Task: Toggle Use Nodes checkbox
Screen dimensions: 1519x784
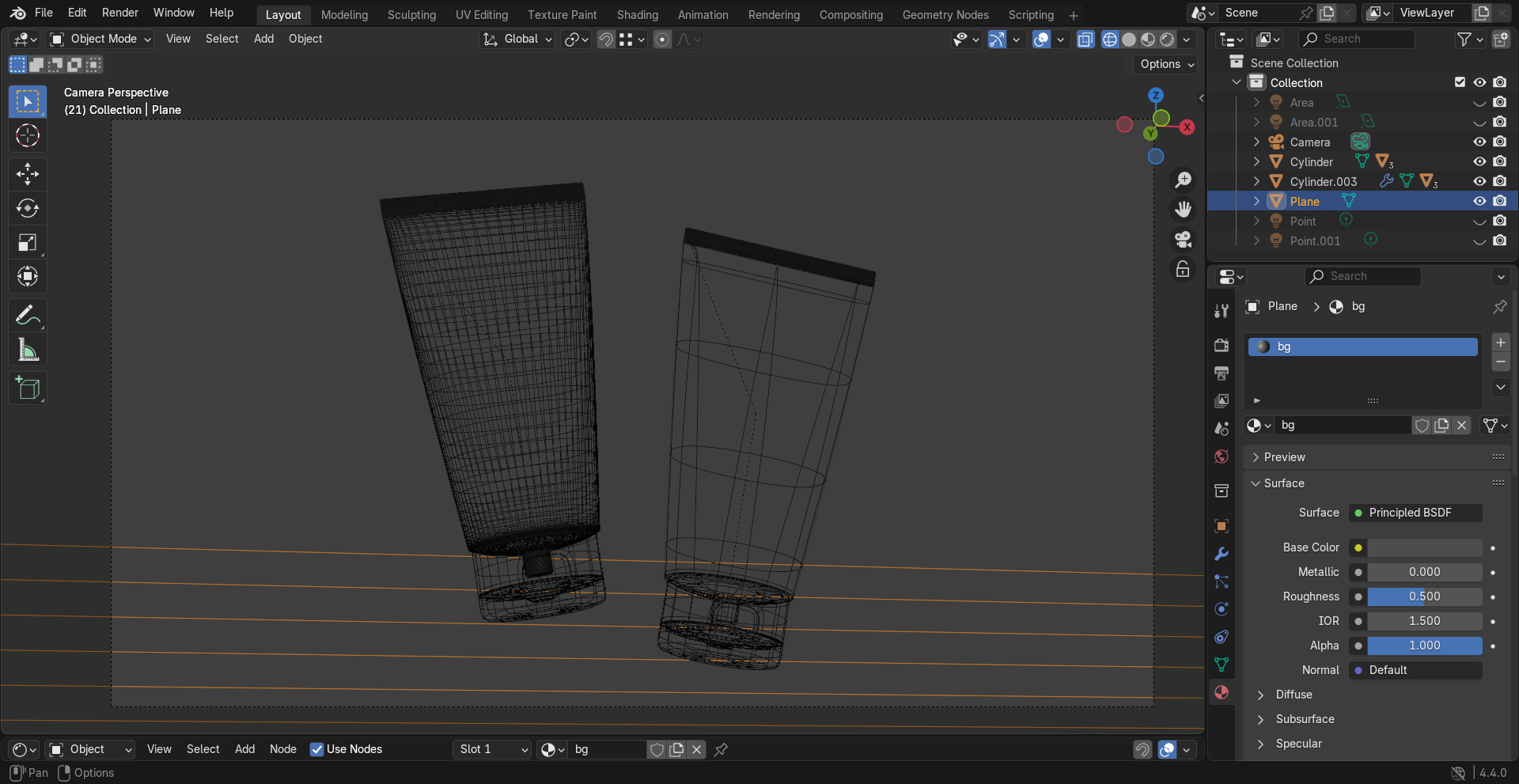Action: pos(316,749)
